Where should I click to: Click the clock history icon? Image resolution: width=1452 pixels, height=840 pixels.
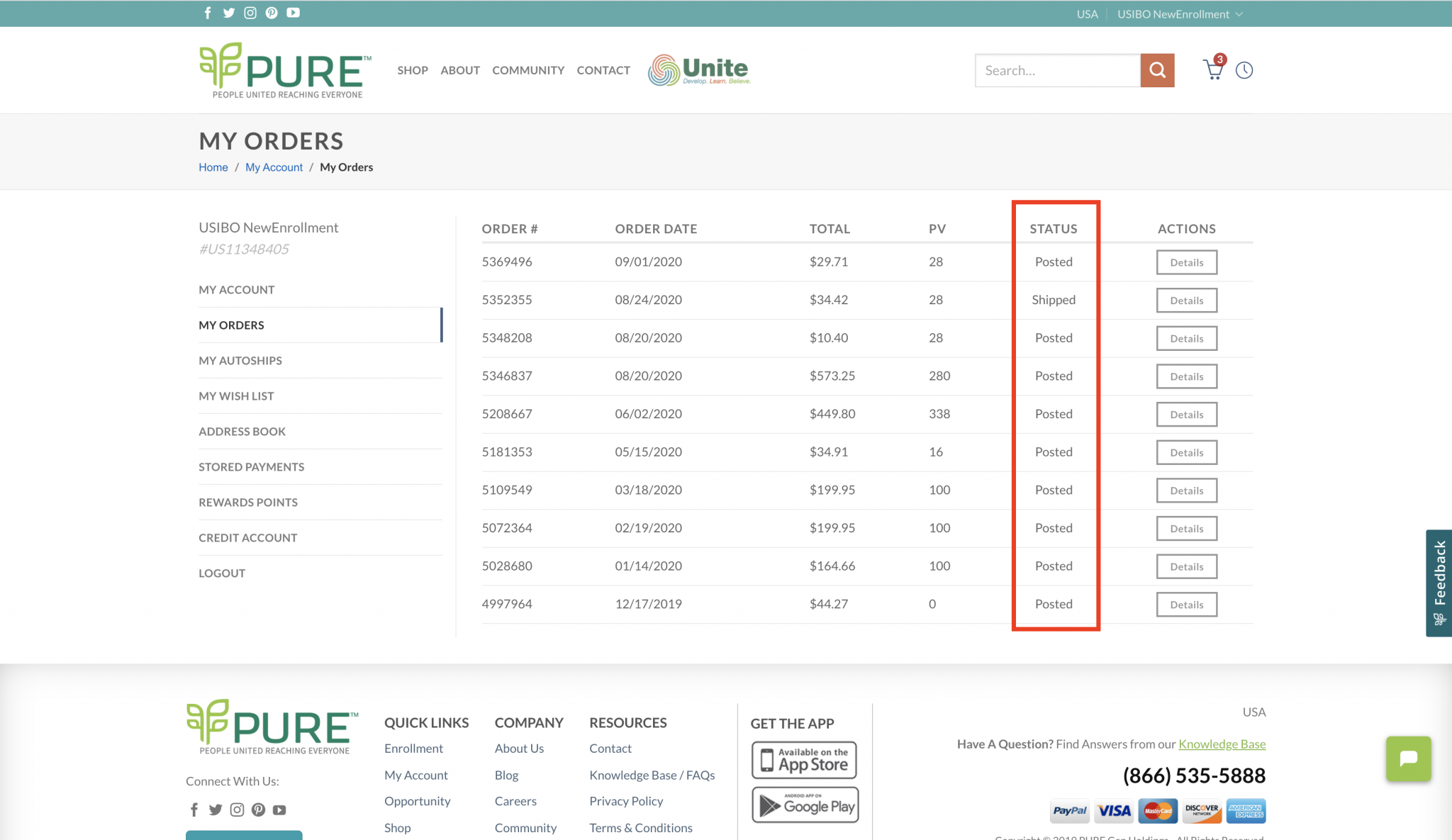click(1244, 70)
